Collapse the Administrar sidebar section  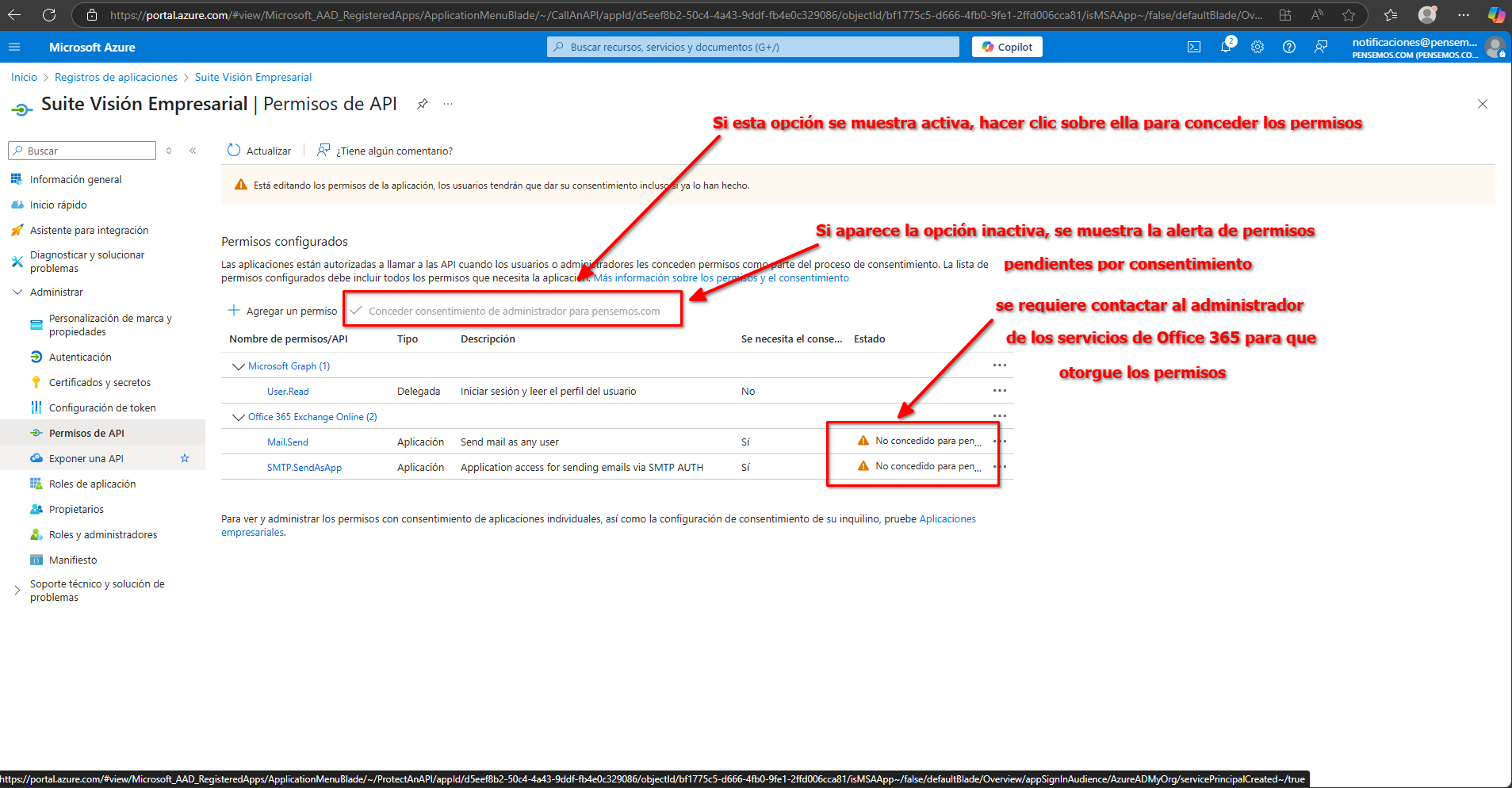pos(17,293)
